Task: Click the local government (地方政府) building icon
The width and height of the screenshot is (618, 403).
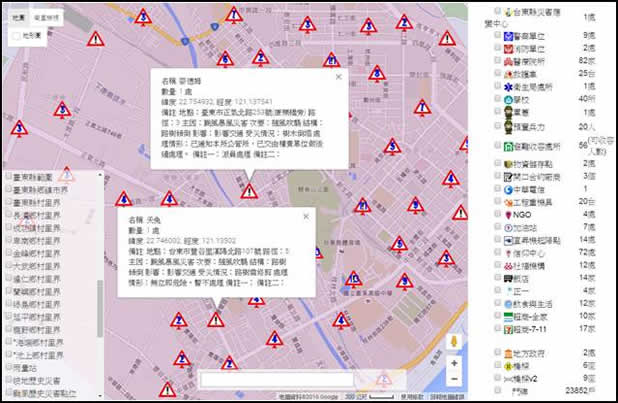Action: (x=508, y=353)
